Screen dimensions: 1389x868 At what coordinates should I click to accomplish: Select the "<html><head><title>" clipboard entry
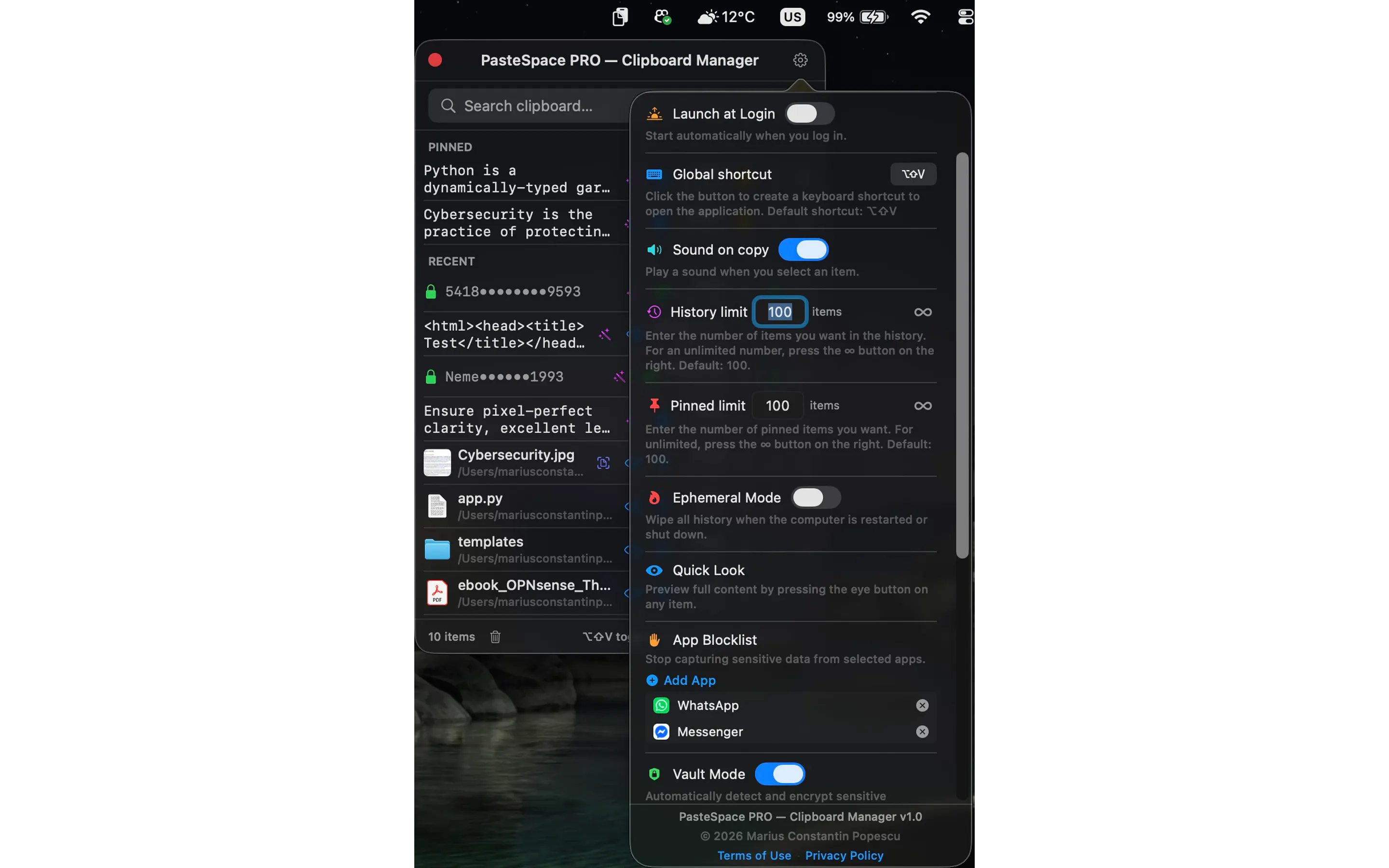(x=504, y=334)
